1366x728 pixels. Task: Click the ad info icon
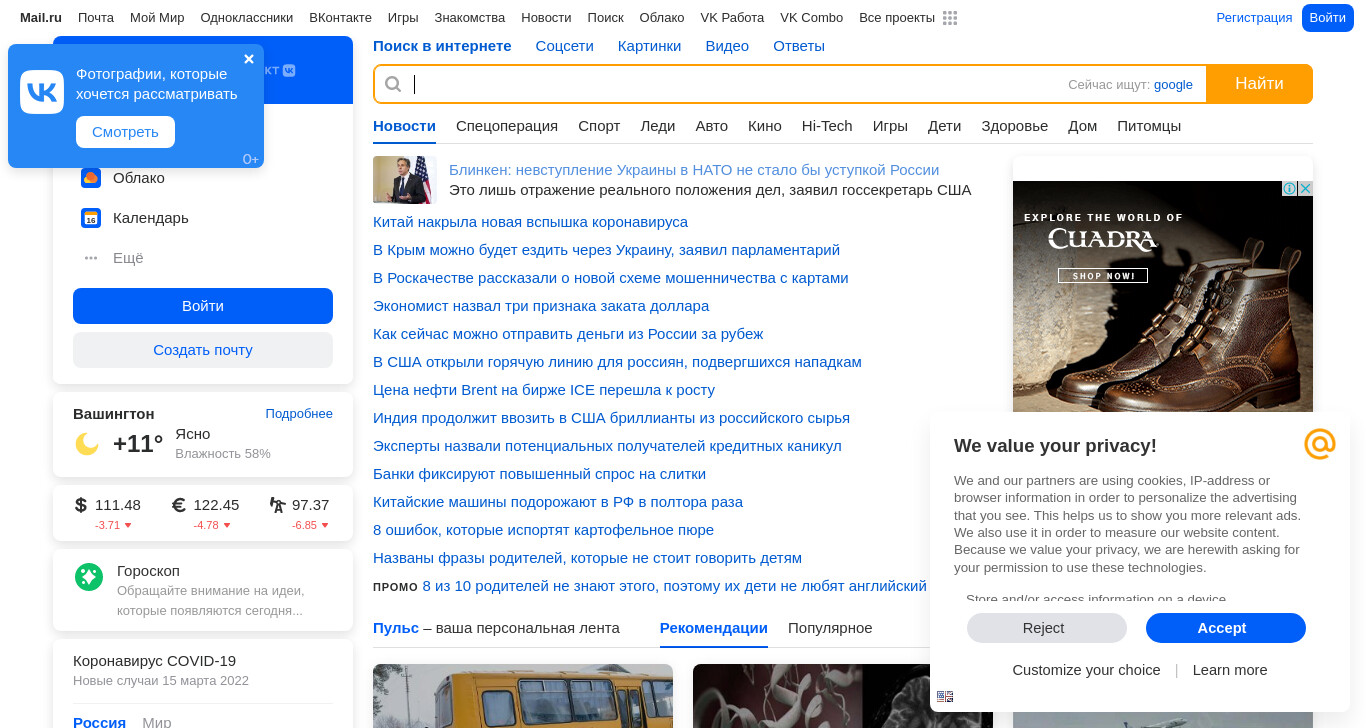1290,189
